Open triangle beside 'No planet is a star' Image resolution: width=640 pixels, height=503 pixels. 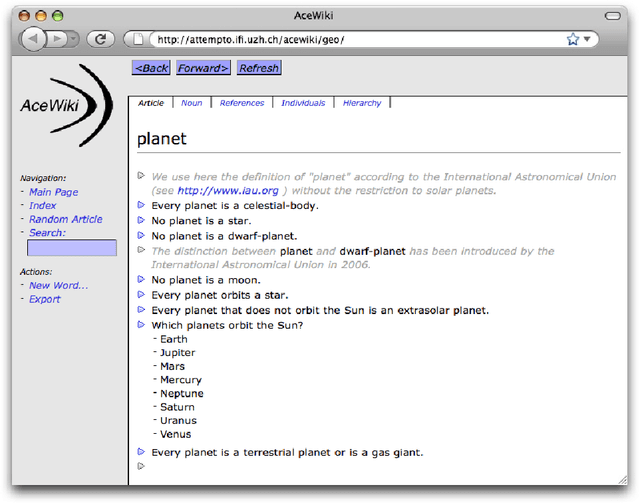141,220
